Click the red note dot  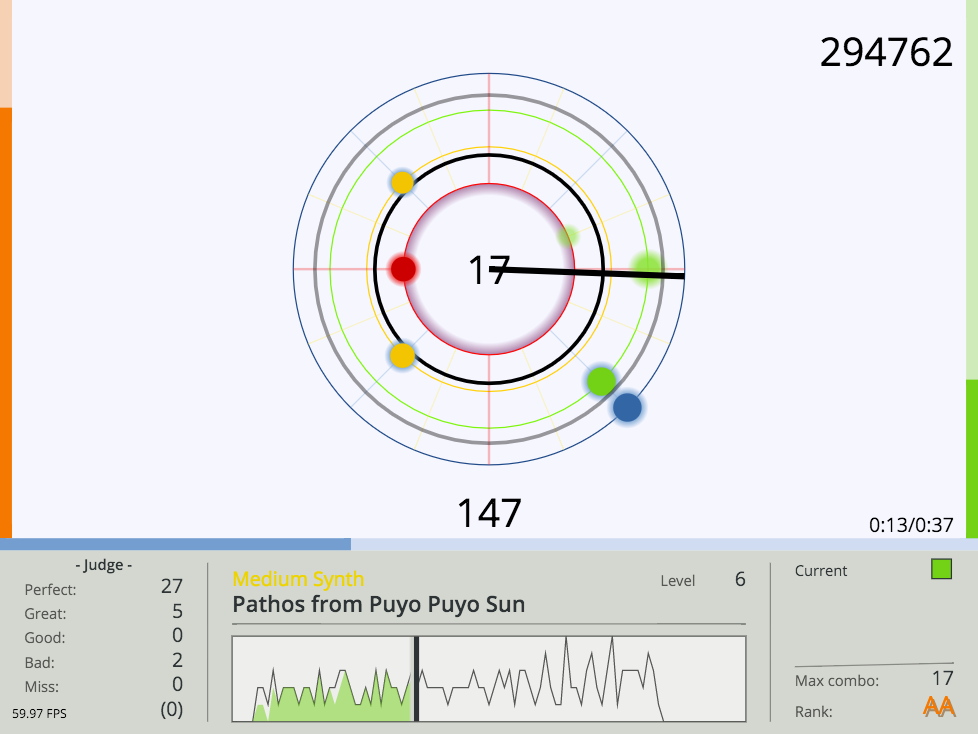404,269
